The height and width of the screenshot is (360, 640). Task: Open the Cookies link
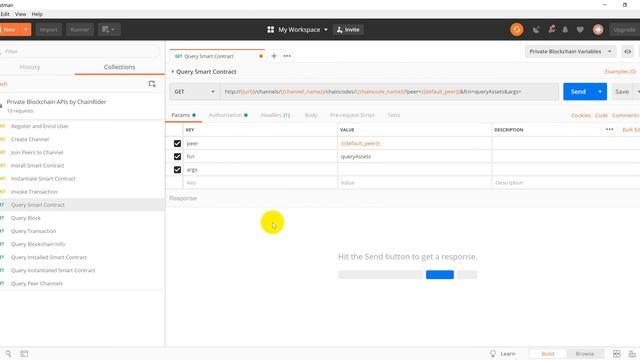click(581, 116)
